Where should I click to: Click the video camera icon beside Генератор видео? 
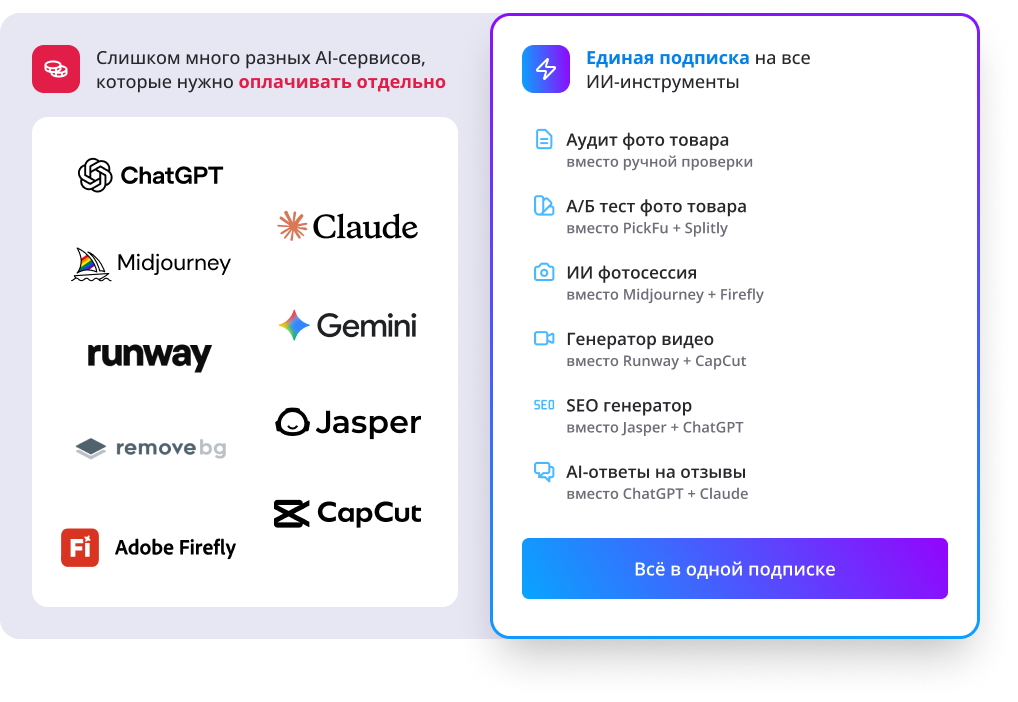[544, 338]
